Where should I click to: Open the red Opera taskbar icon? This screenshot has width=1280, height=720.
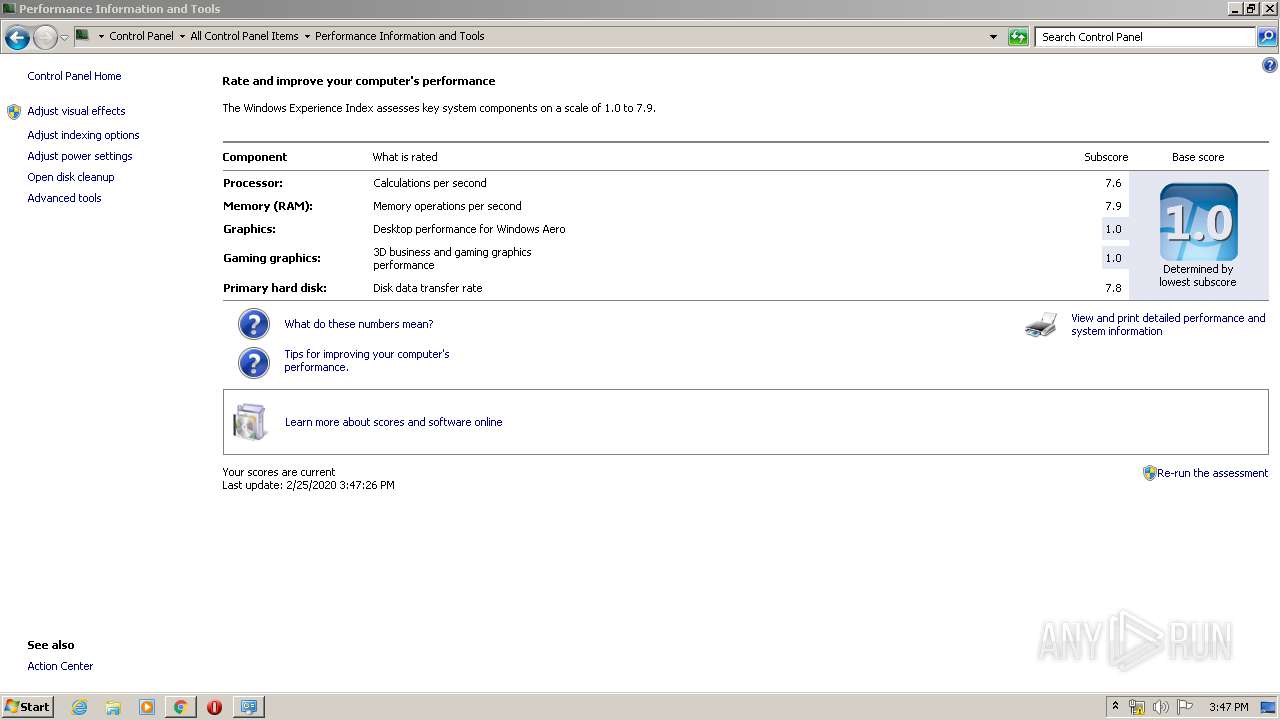pos(214,707)
